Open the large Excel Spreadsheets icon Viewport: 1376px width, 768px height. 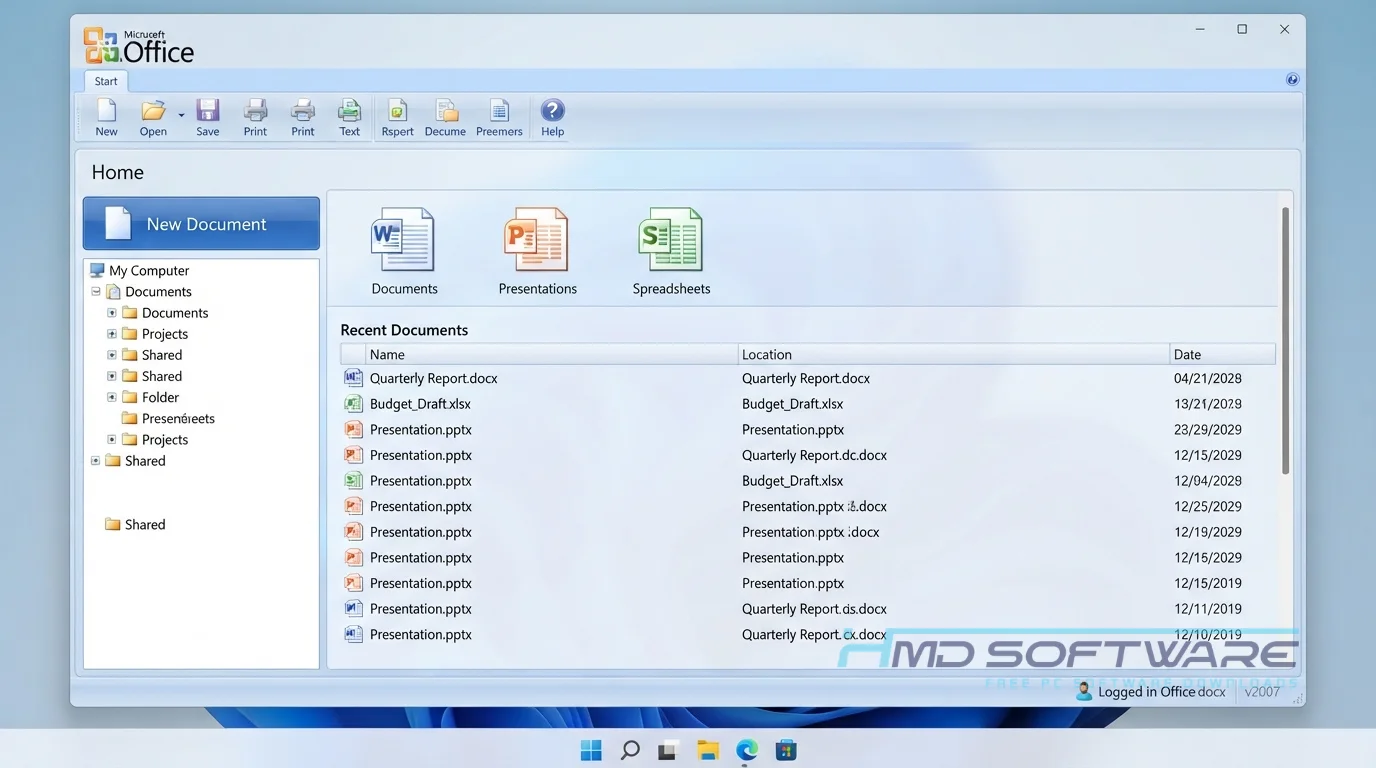click(x=670, y=240)
